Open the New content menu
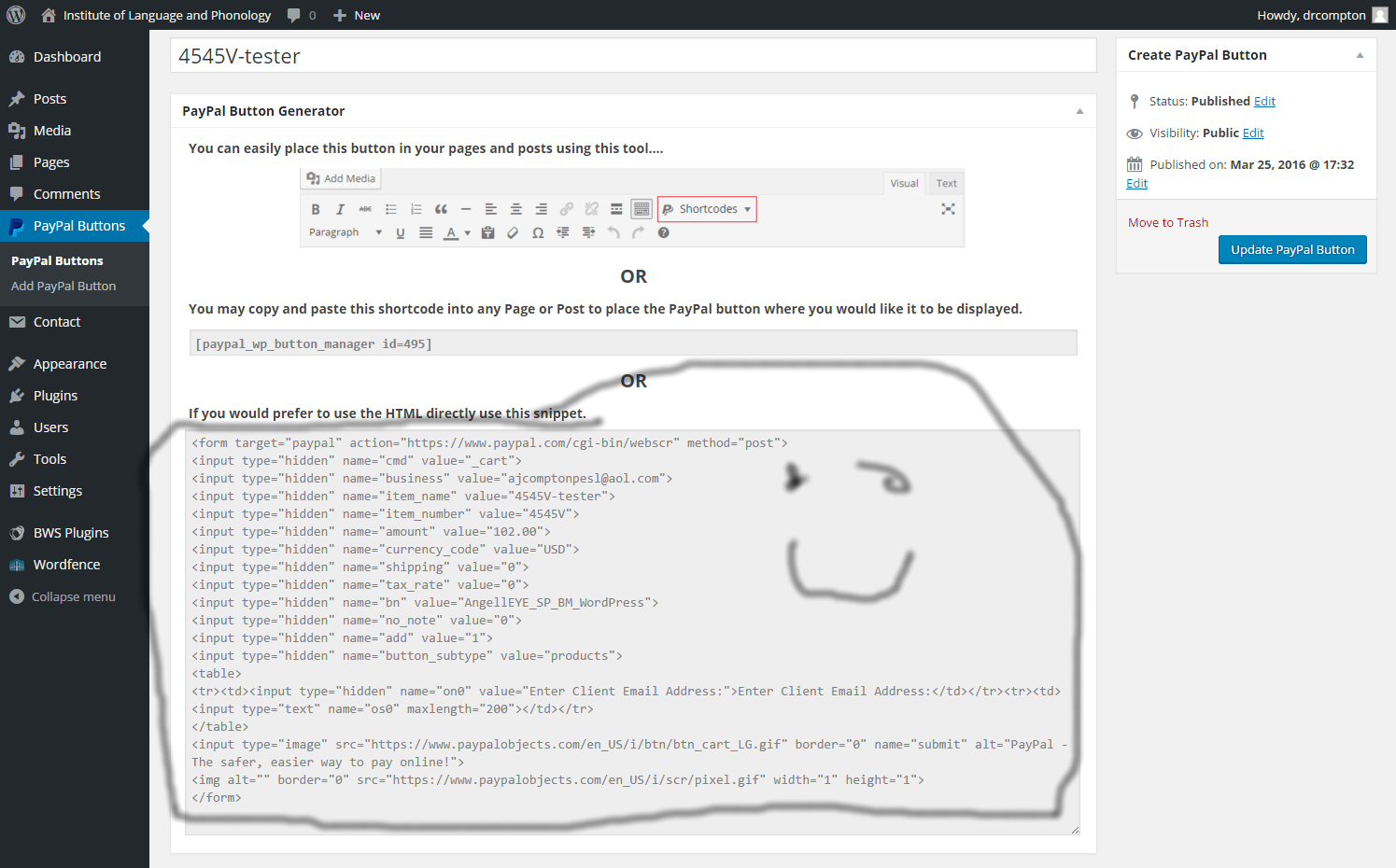The width and height of the screenshot is (1396, 868). pyautogui.click(x=357, y=15)
